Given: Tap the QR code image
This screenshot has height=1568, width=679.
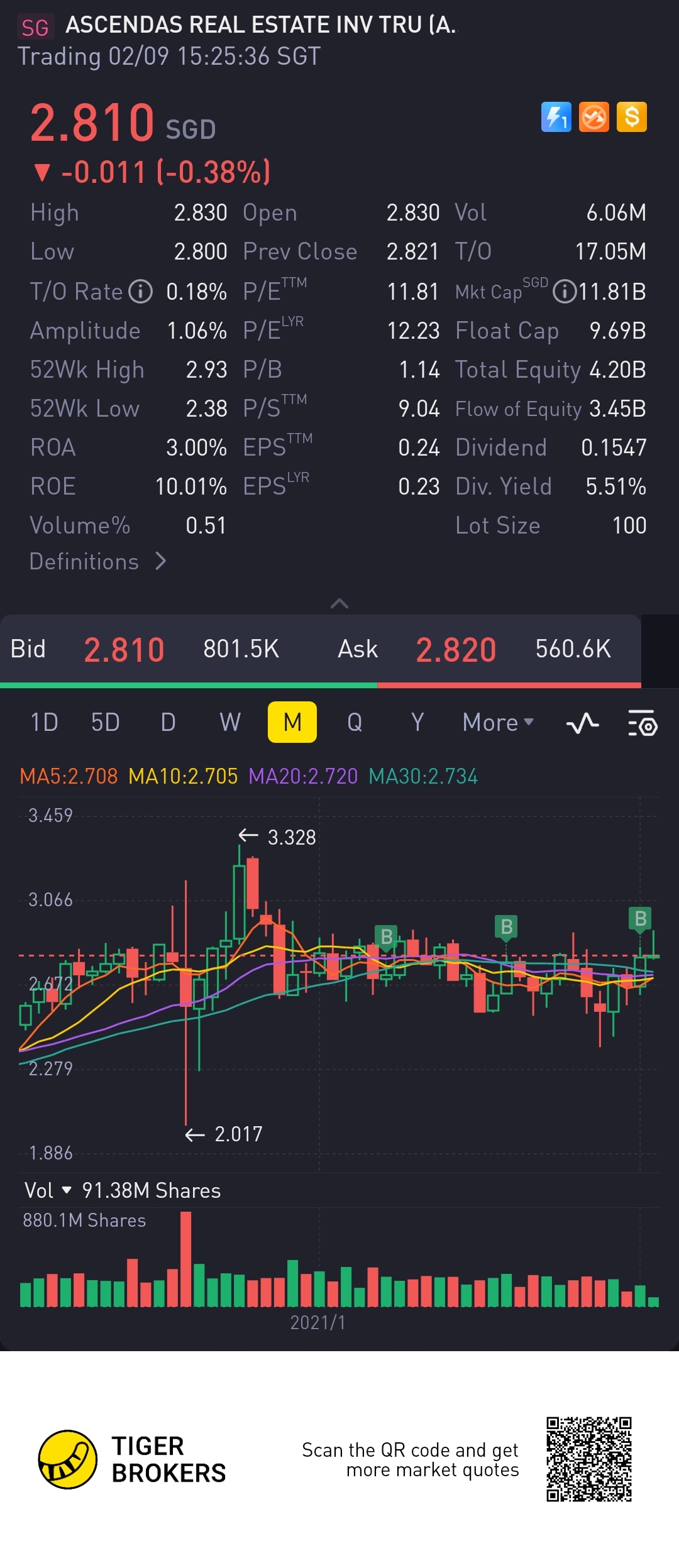Looking at the screenshot, I should tap(588, 1459).
